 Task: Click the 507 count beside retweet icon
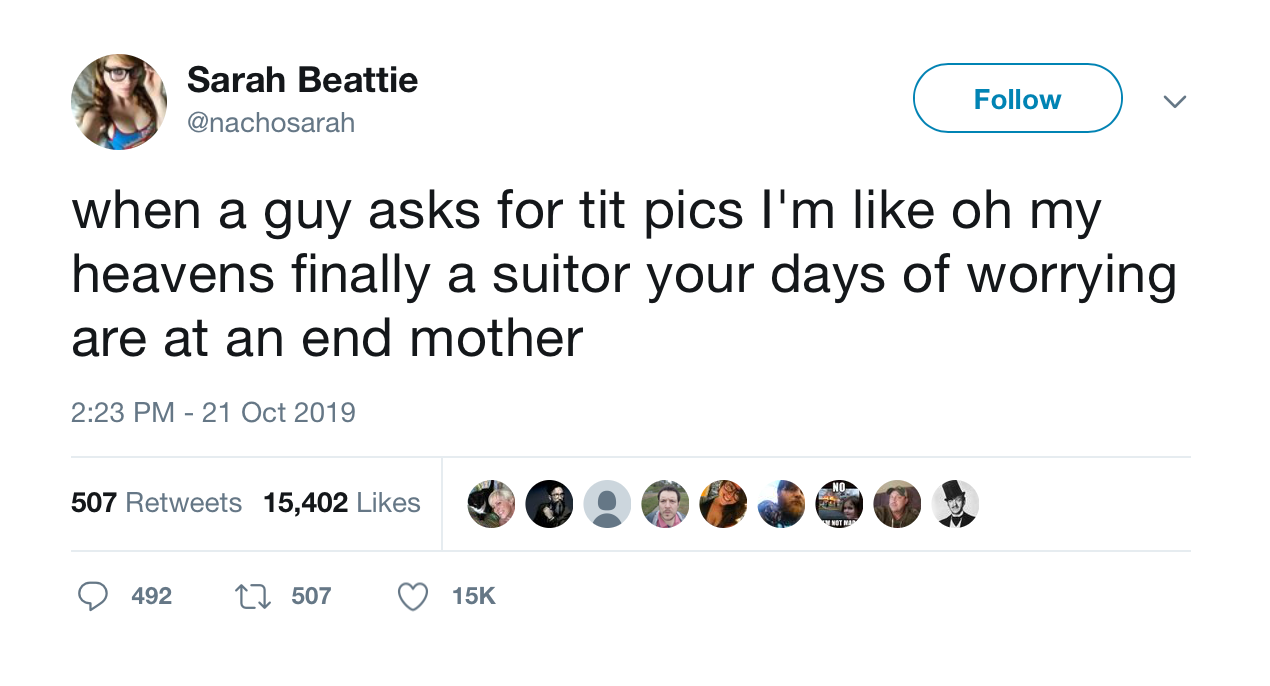pyautogui.click(x=311, y=597)
